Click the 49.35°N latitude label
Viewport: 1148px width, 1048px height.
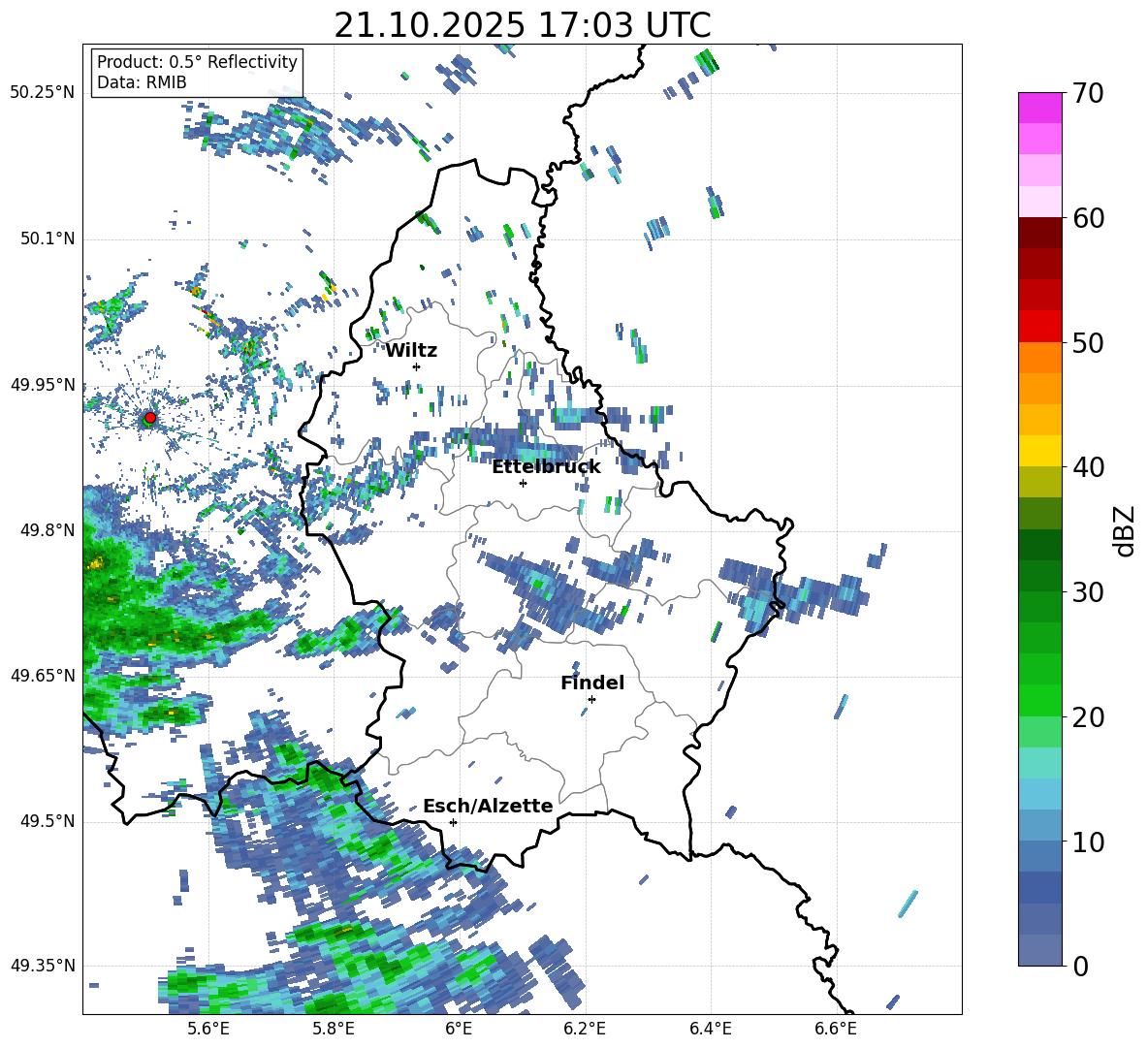point(43,966)
